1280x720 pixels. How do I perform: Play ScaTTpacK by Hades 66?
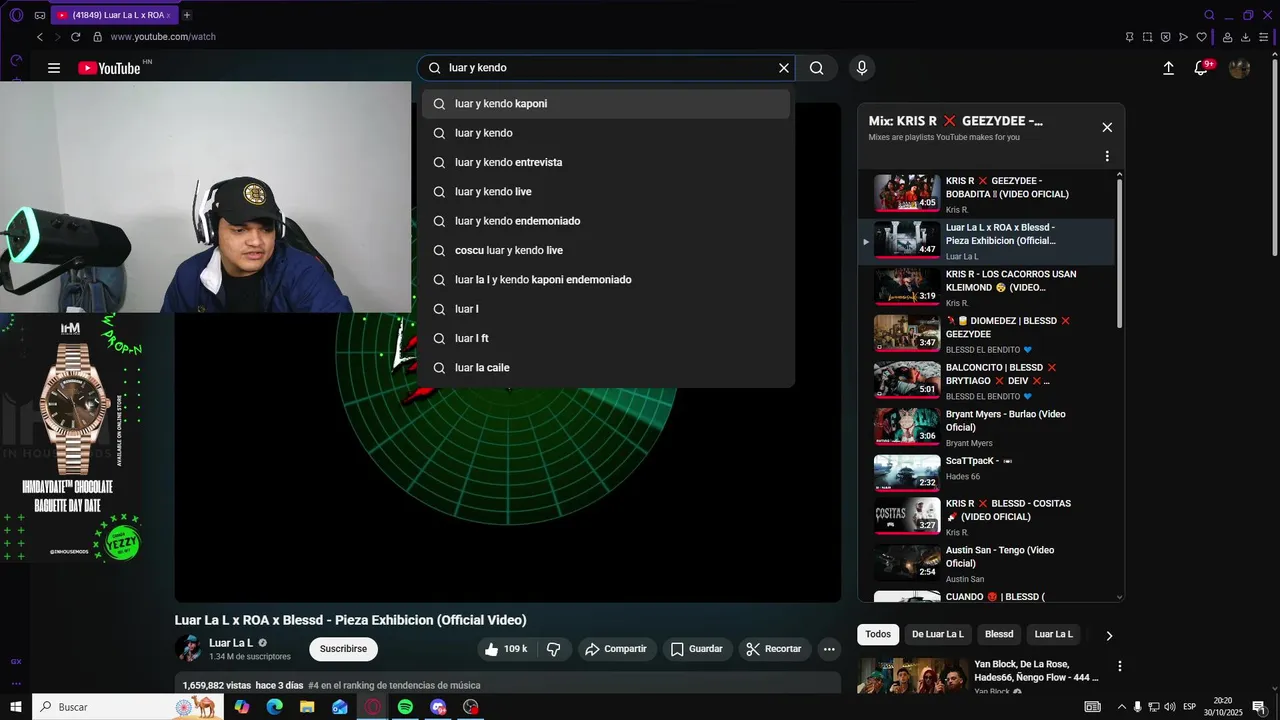986,474
